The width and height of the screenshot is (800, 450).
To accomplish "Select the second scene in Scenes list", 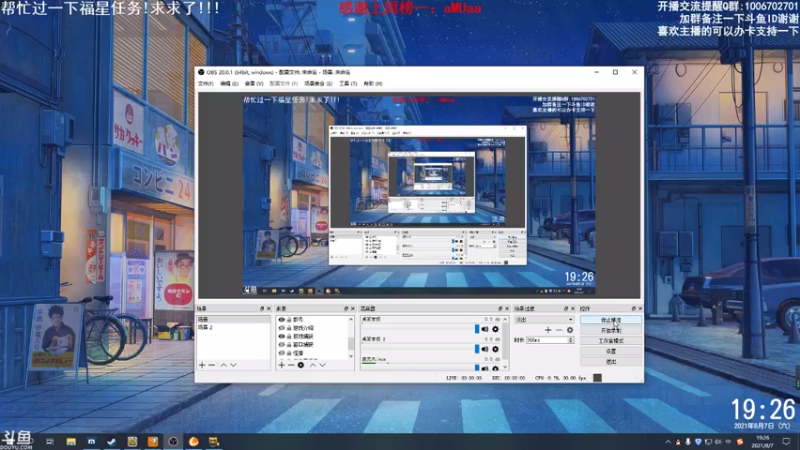I will [233, 328].
